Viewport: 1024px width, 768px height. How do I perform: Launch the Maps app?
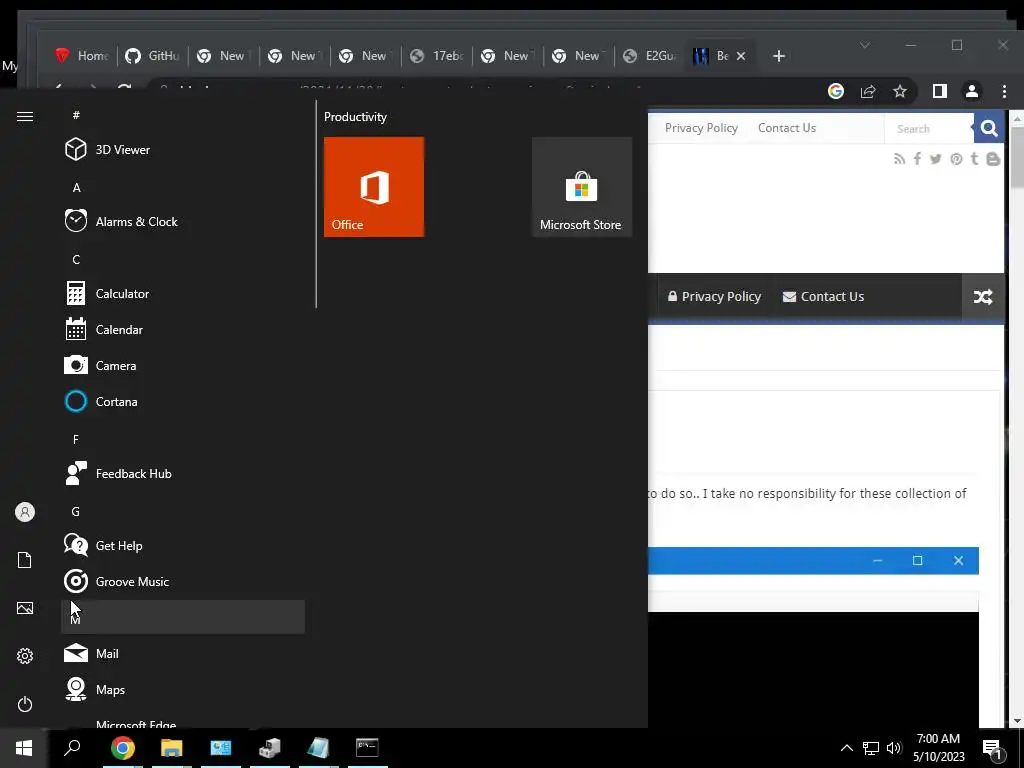[x=183, y=689]
